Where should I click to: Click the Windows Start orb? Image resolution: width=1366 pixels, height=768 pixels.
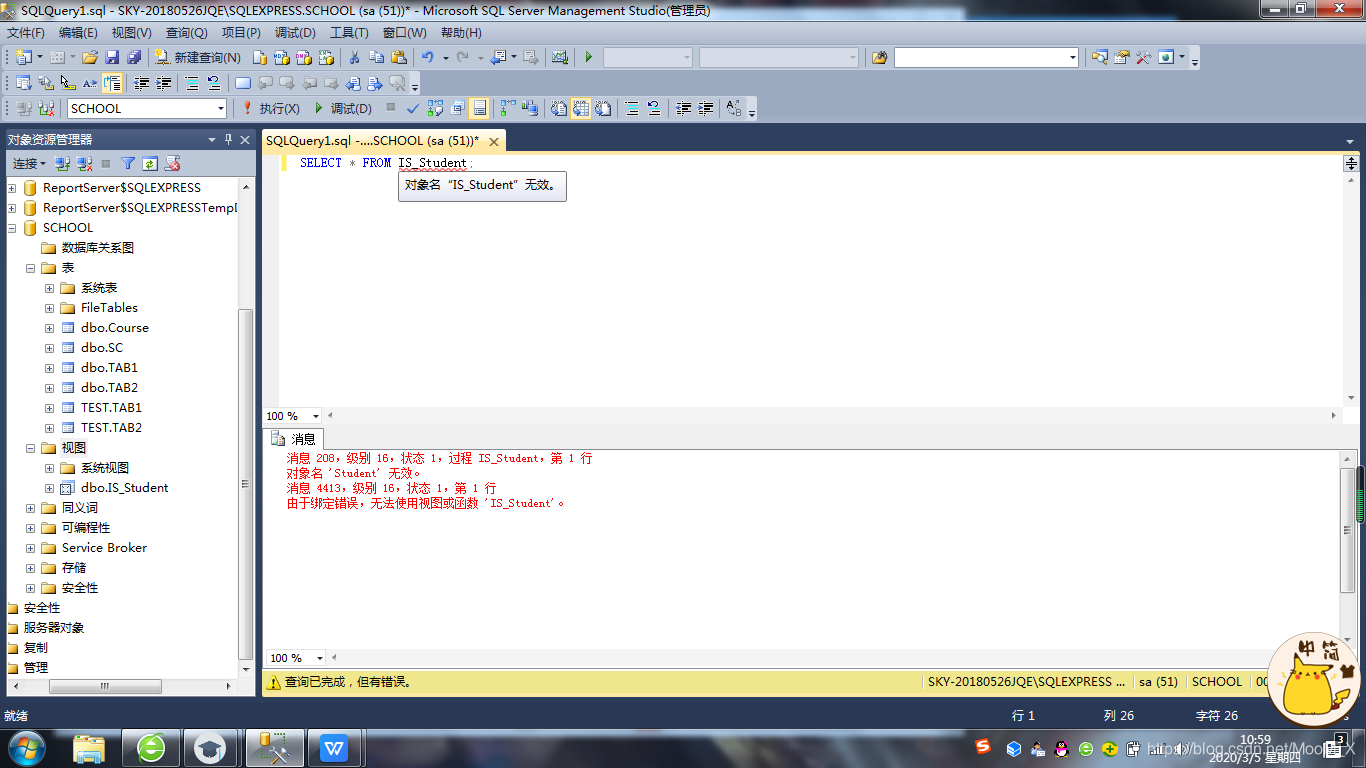point(27,748)
